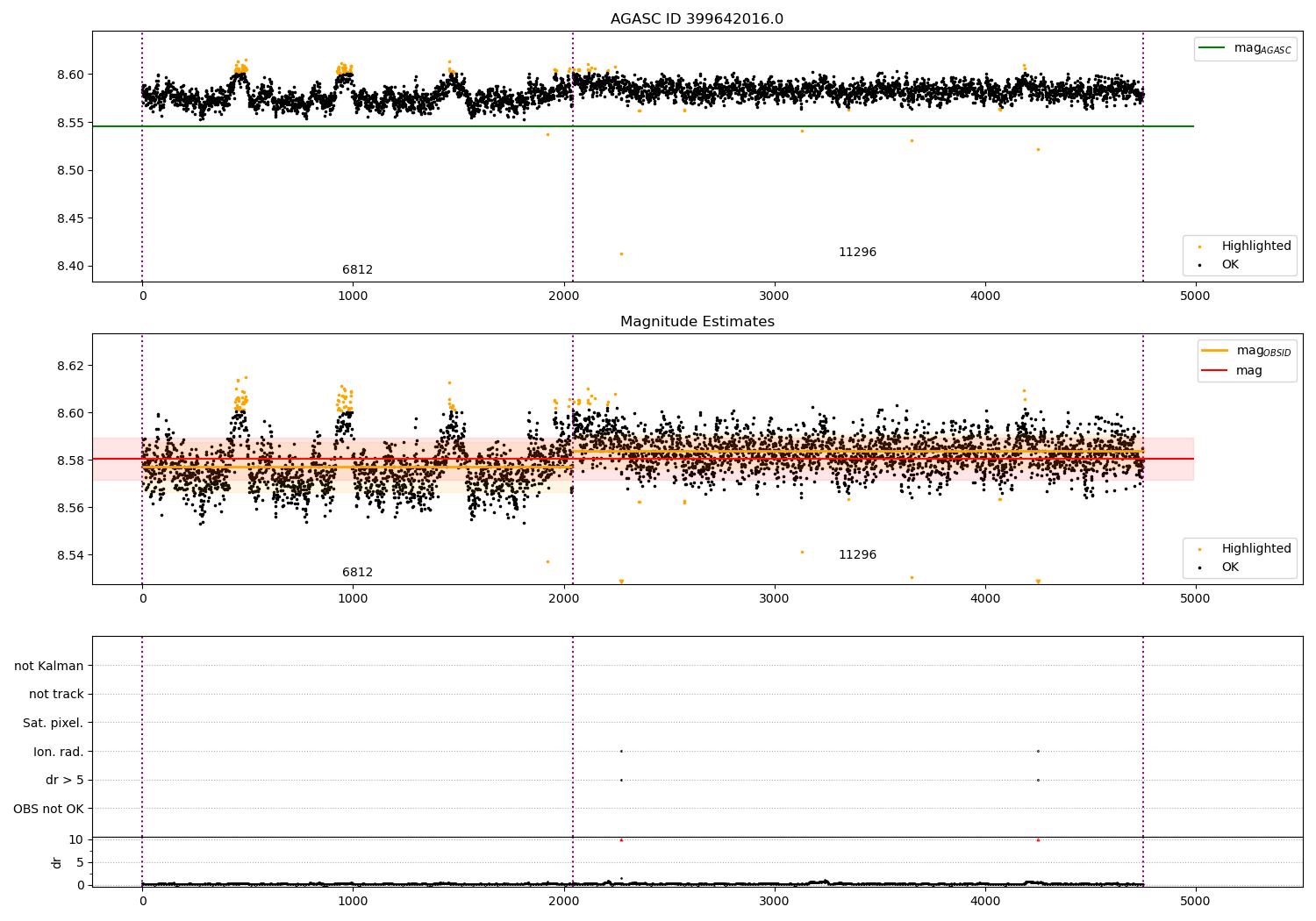This screenshot has height=921, width=1316.
Task: Click the 'dr > 5' axis label
Action: (x=65, y=780)
